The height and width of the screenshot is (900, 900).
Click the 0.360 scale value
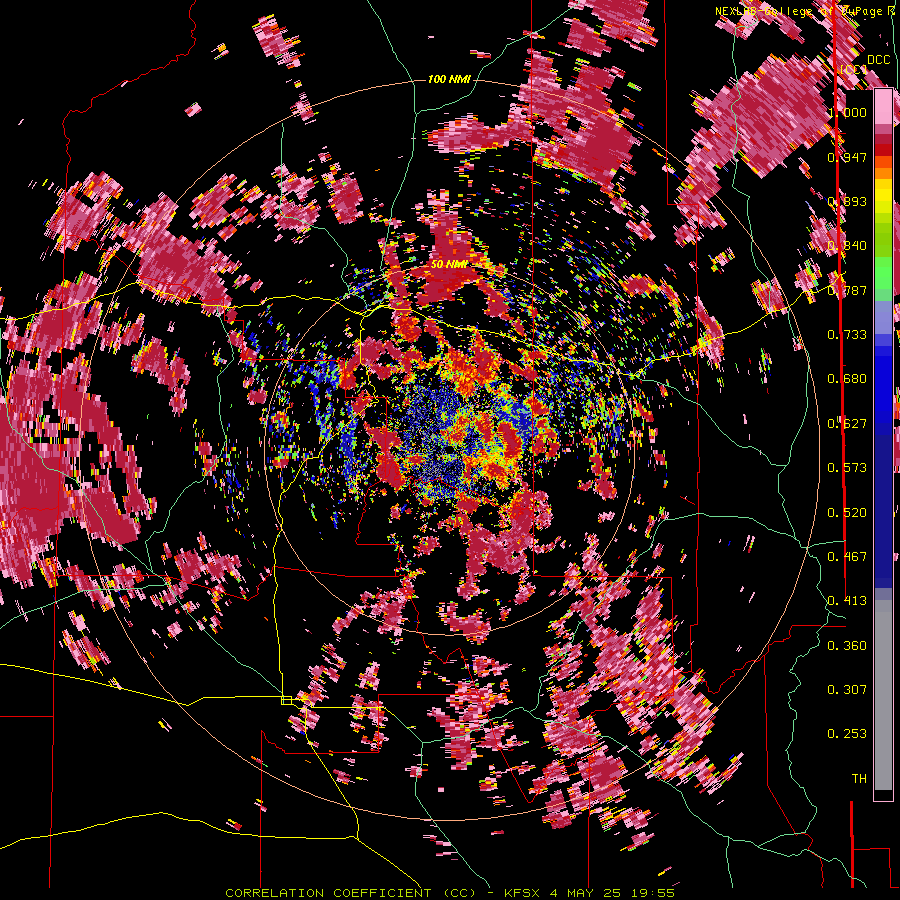pyautogui.click(x=847, y=646)
